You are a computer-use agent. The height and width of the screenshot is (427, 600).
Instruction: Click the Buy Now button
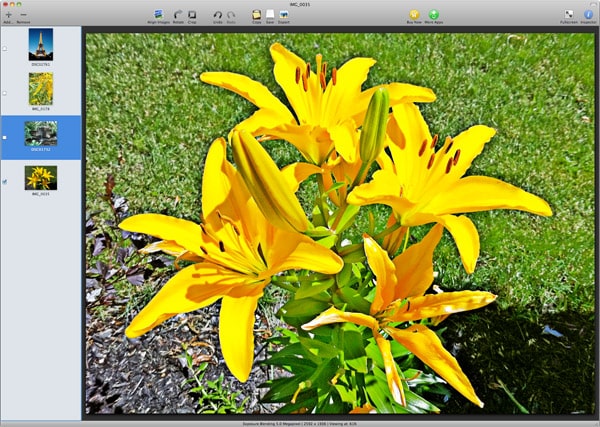click(414, 14)
